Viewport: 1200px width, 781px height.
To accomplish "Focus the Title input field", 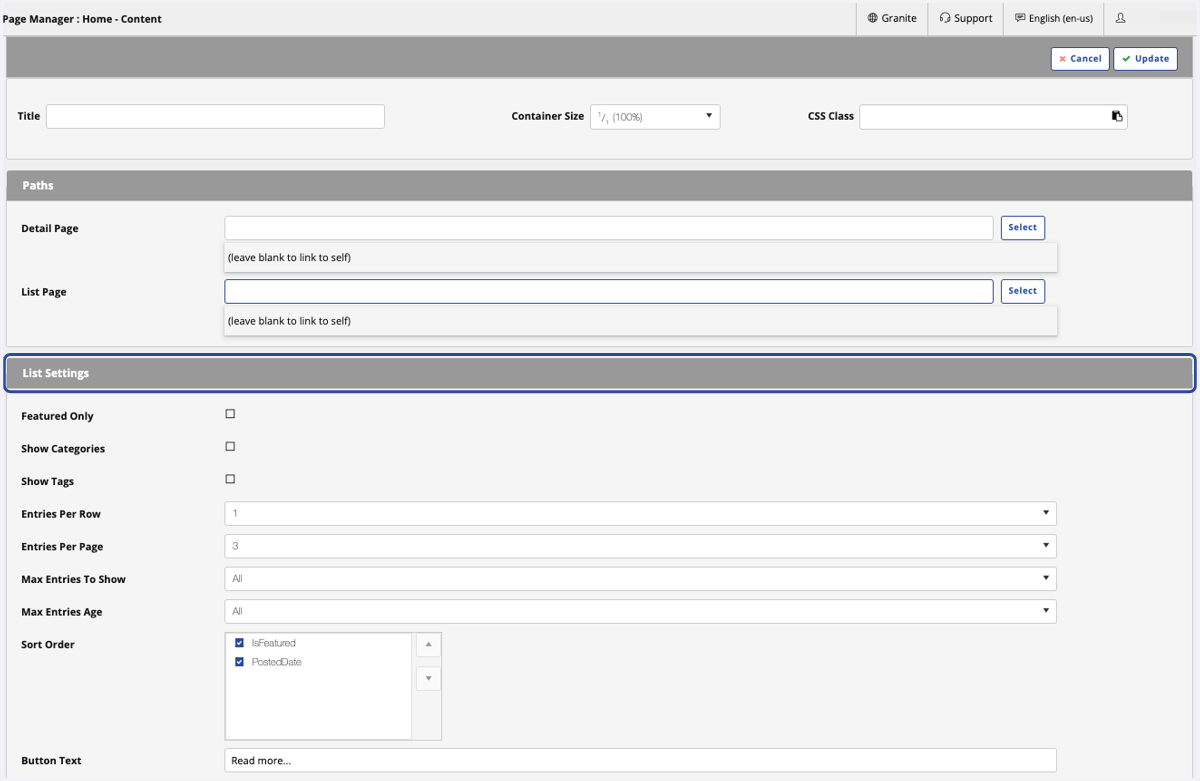I will point(215,116).
